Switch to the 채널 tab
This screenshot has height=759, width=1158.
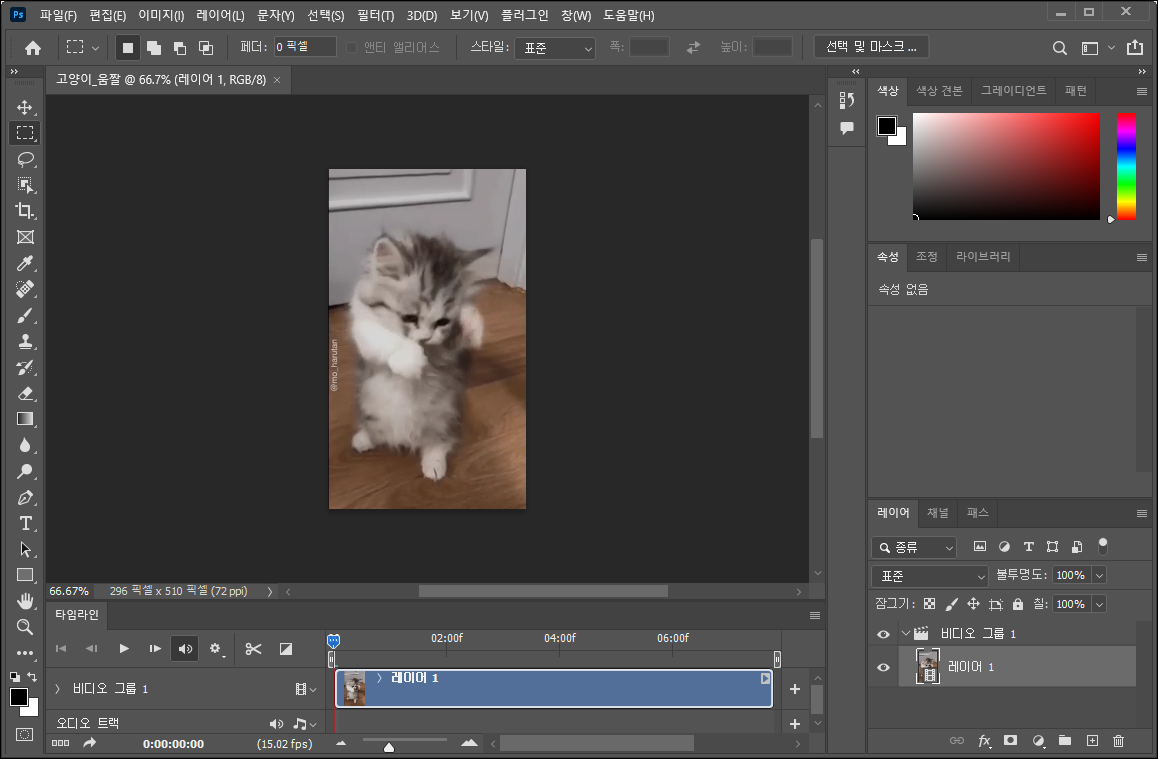937,512
